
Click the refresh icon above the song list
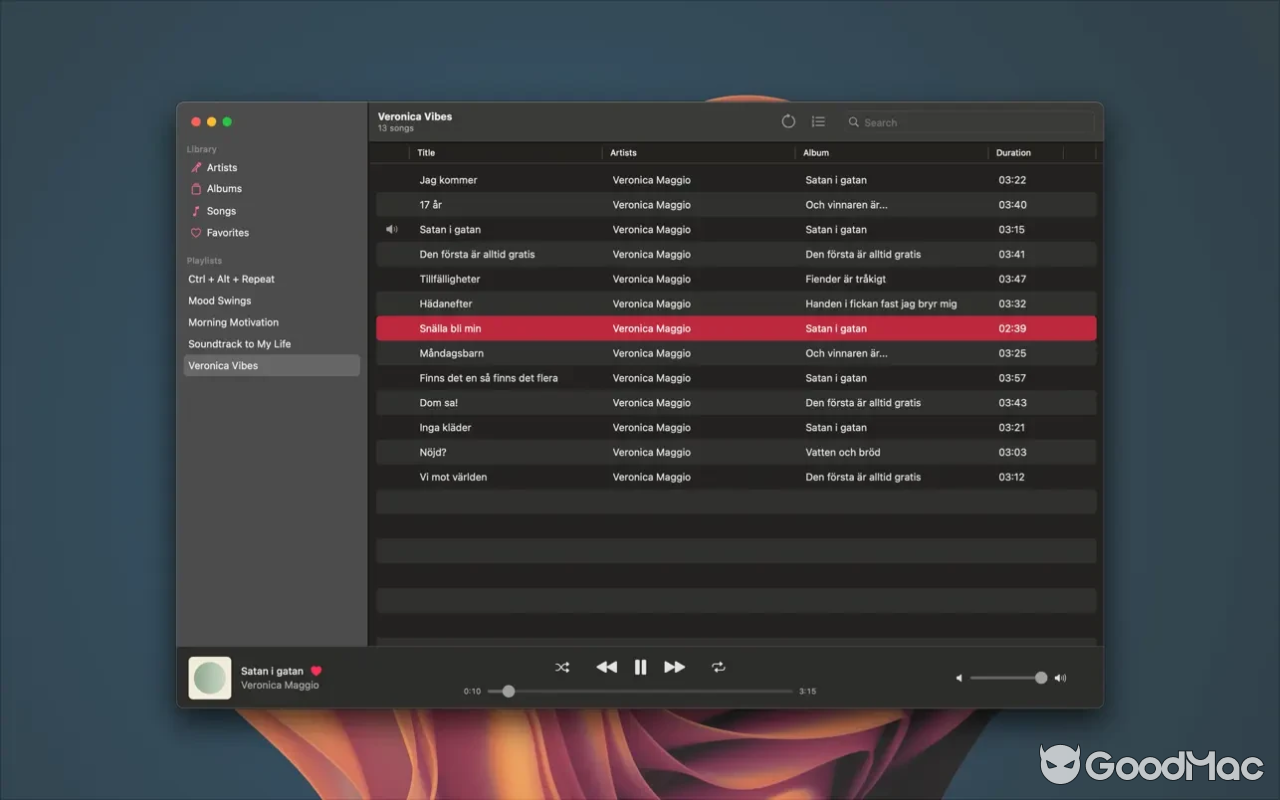point(788,121)
